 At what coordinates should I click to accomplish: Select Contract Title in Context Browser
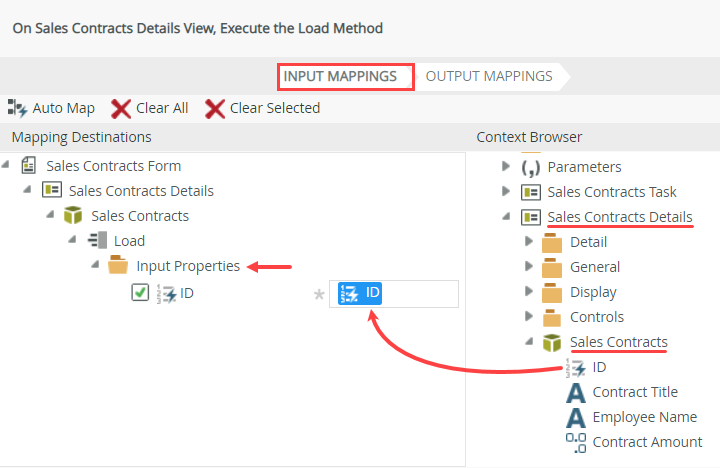point(634,392)
